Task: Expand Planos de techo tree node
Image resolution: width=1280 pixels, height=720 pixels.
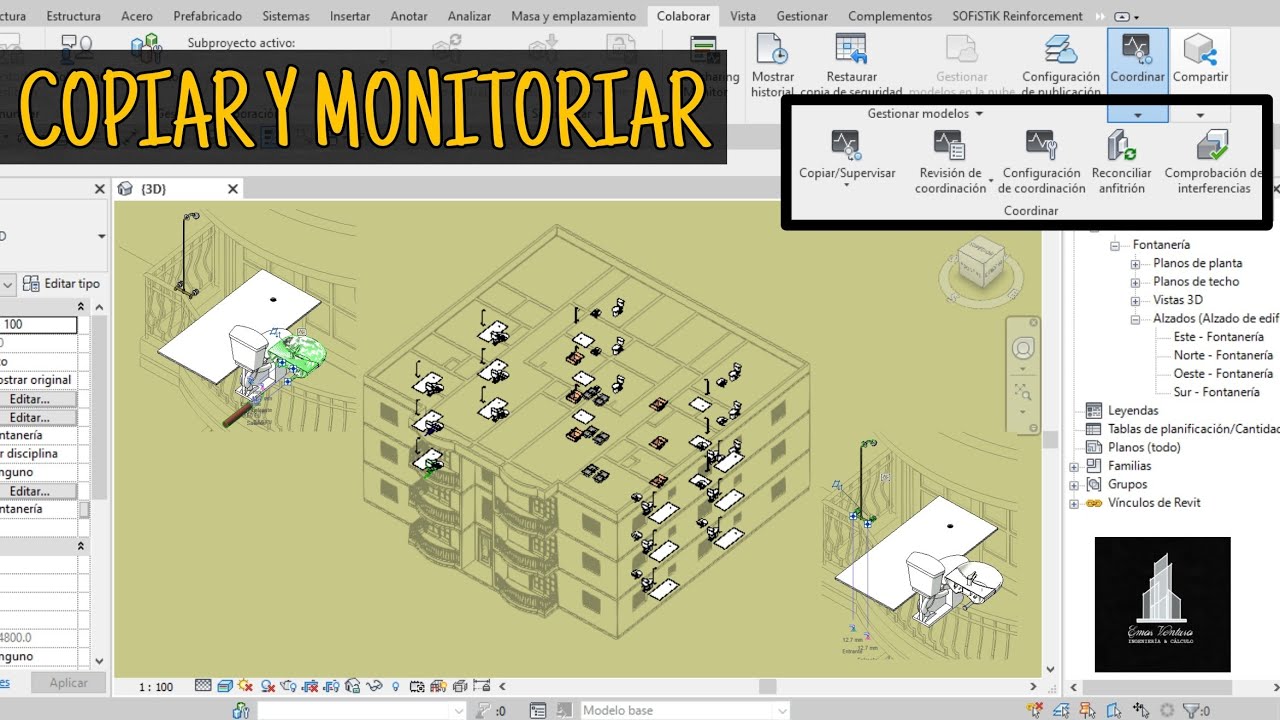Action: (1136, 282)
